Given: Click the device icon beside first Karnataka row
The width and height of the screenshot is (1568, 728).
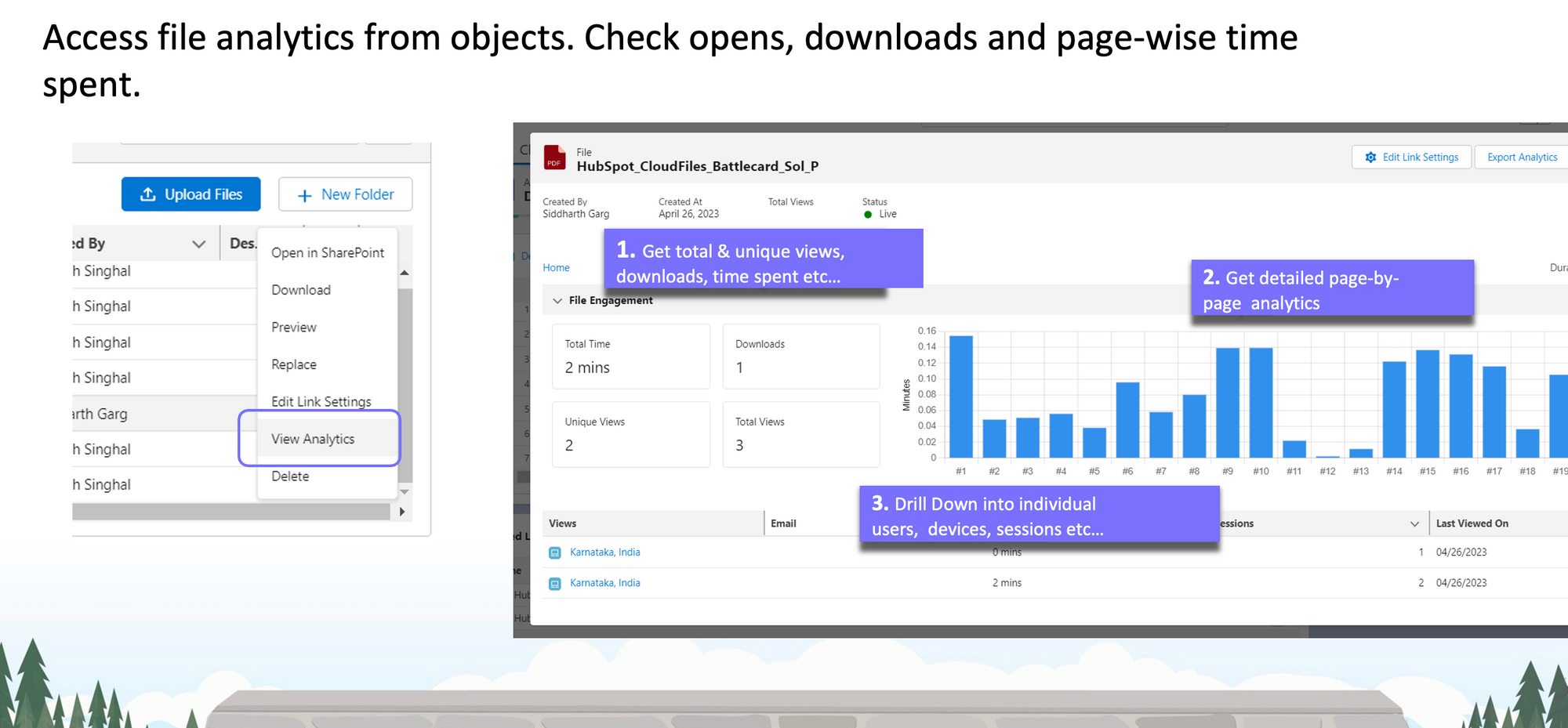Looking at the screenshot, I should 555,553.
